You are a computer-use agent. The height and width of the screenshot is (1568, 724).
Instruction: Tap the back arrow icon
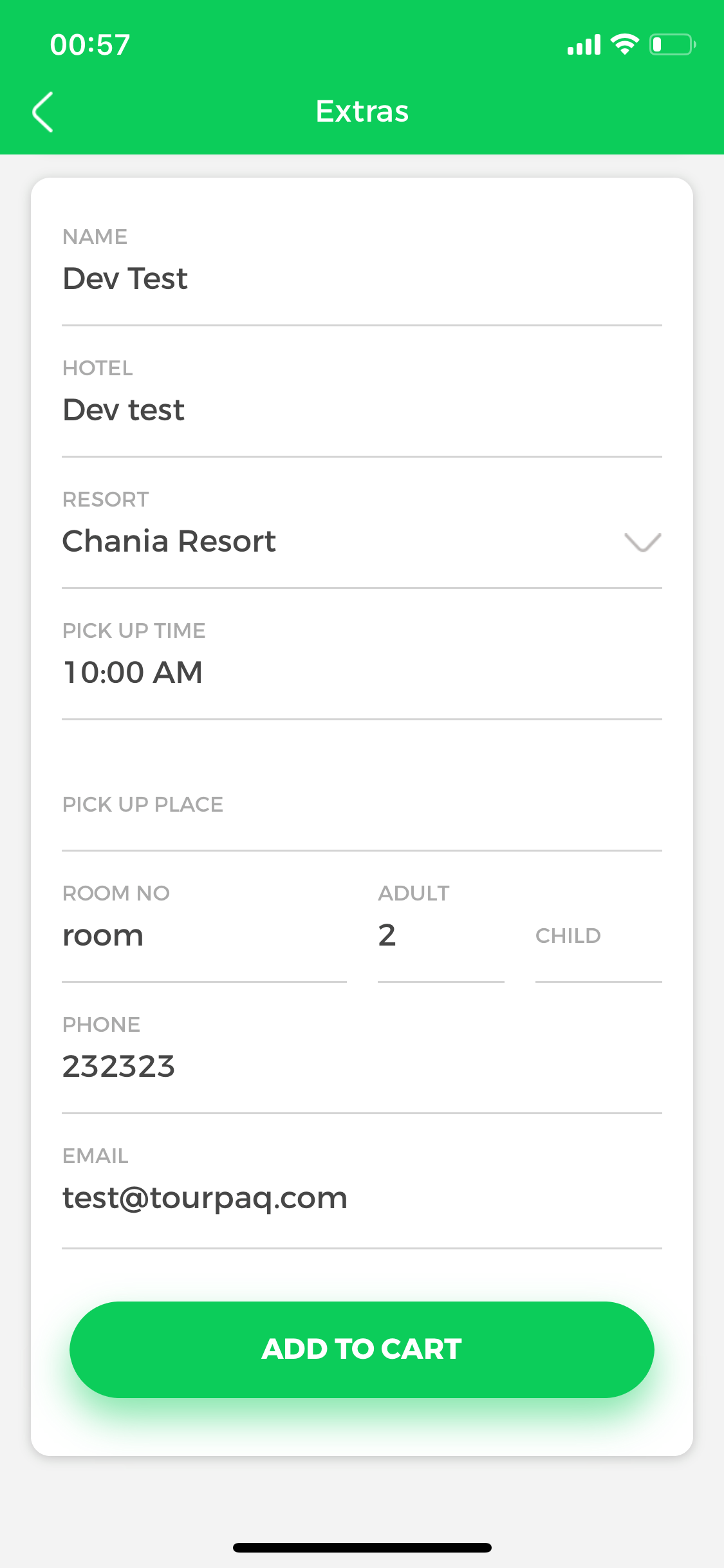point(42,112)
